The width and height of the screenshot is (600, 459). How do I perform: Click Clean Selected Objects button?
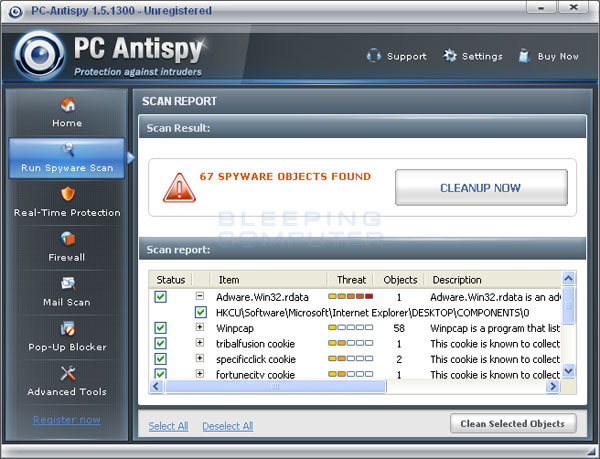point(513,423)
